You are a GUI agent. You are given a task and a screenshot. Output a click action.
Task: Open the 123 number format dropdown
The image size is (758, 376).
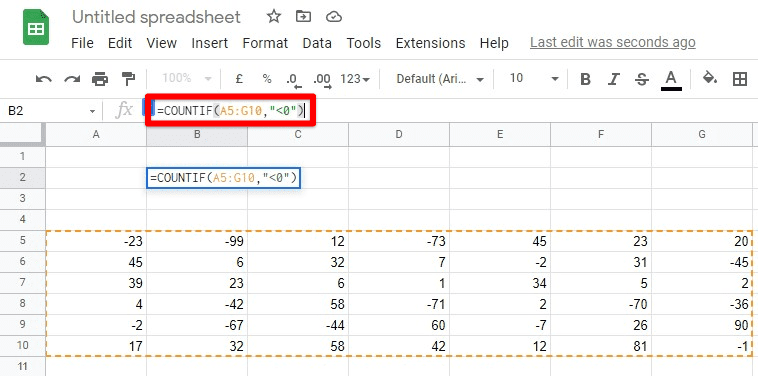tap(355, 79)
